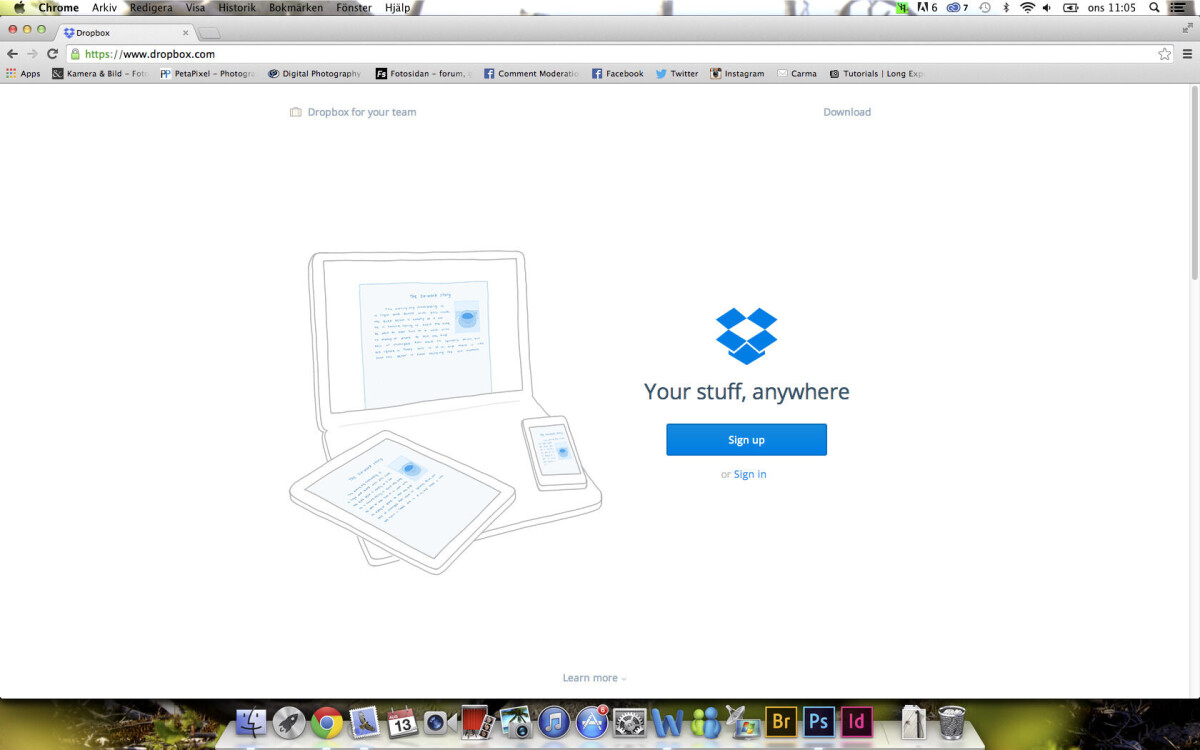The height and width of the screenshot is (750, 1200).
Task: Open the Historik menu
Action: (x=237, y=7)
